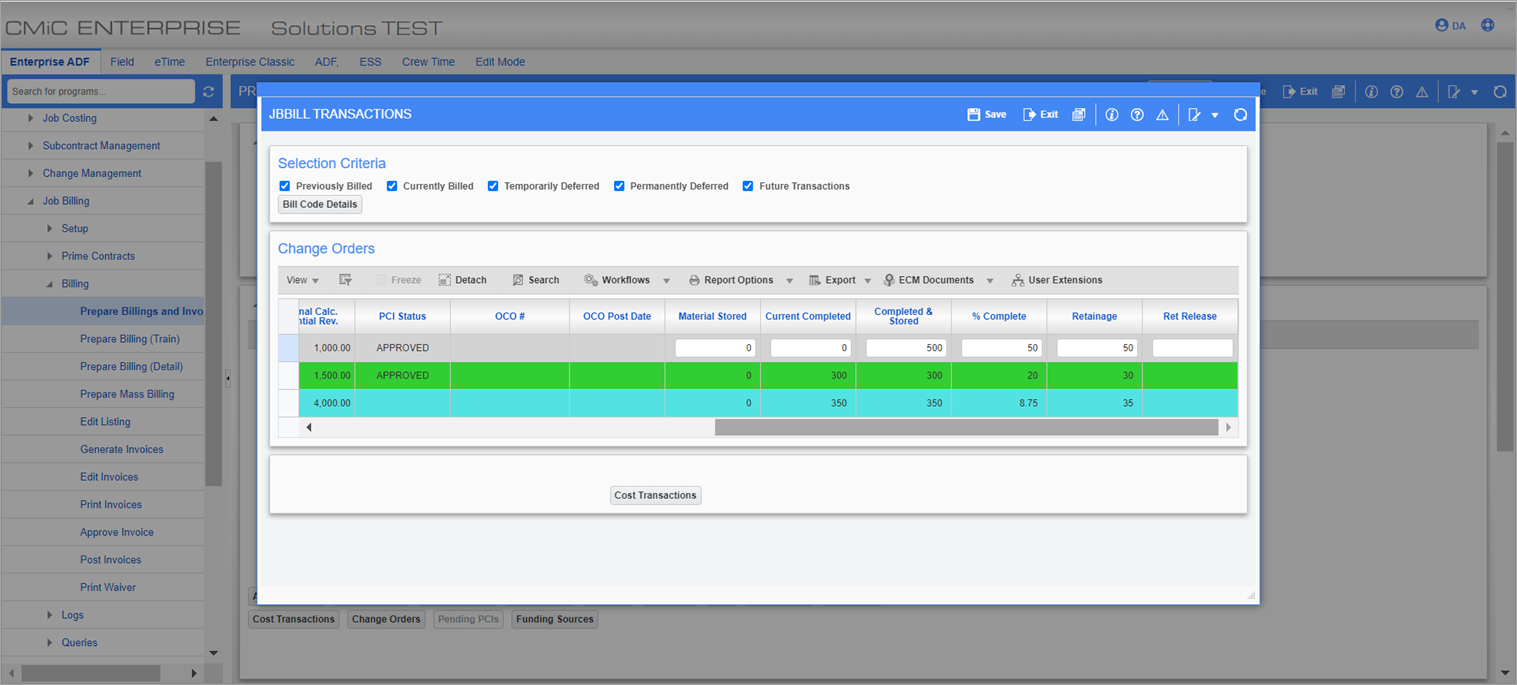
Task: Expand the Workflows dropdown arrow
Action: pos(667,281)
